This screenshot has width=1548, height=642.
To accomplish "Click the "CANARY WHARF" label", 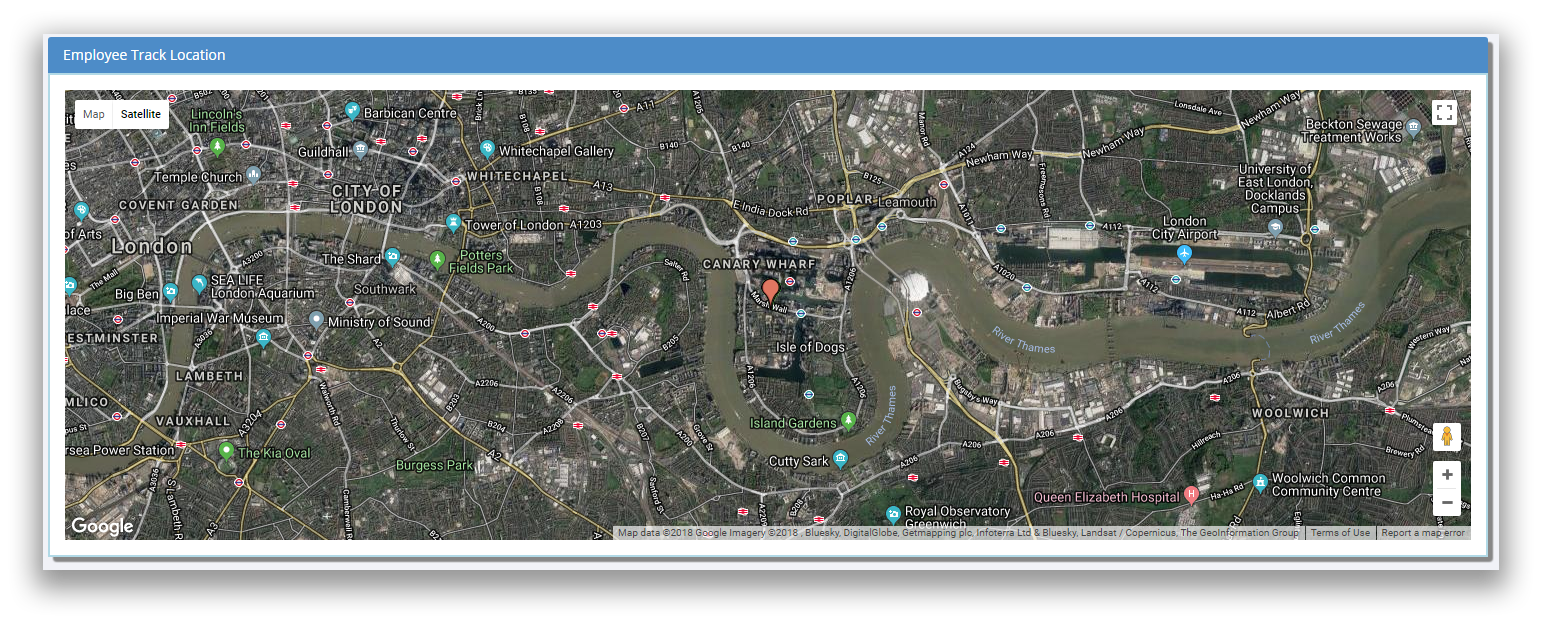I will 759,264.
